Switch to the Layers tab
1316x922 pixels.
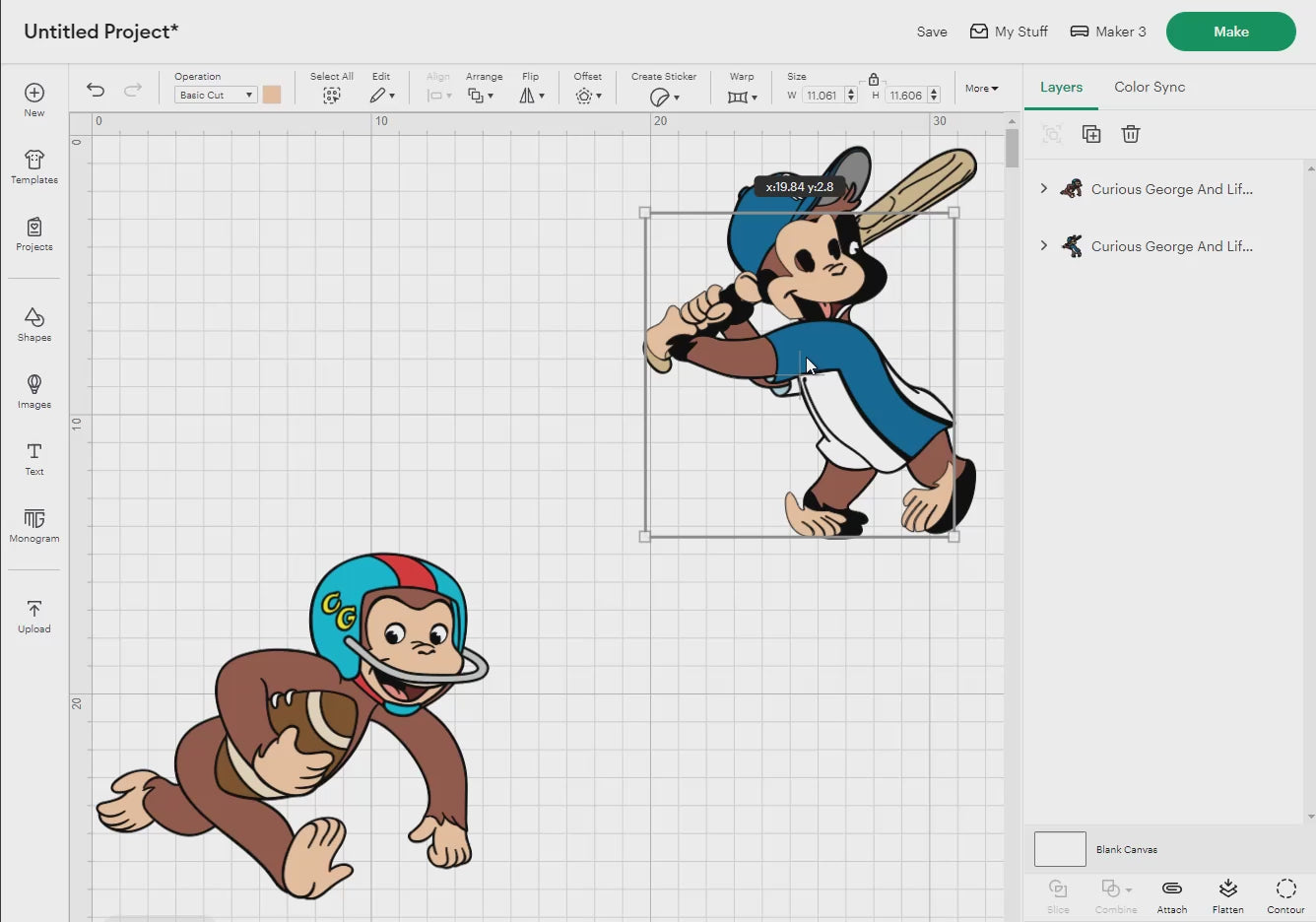point(1061,87)
